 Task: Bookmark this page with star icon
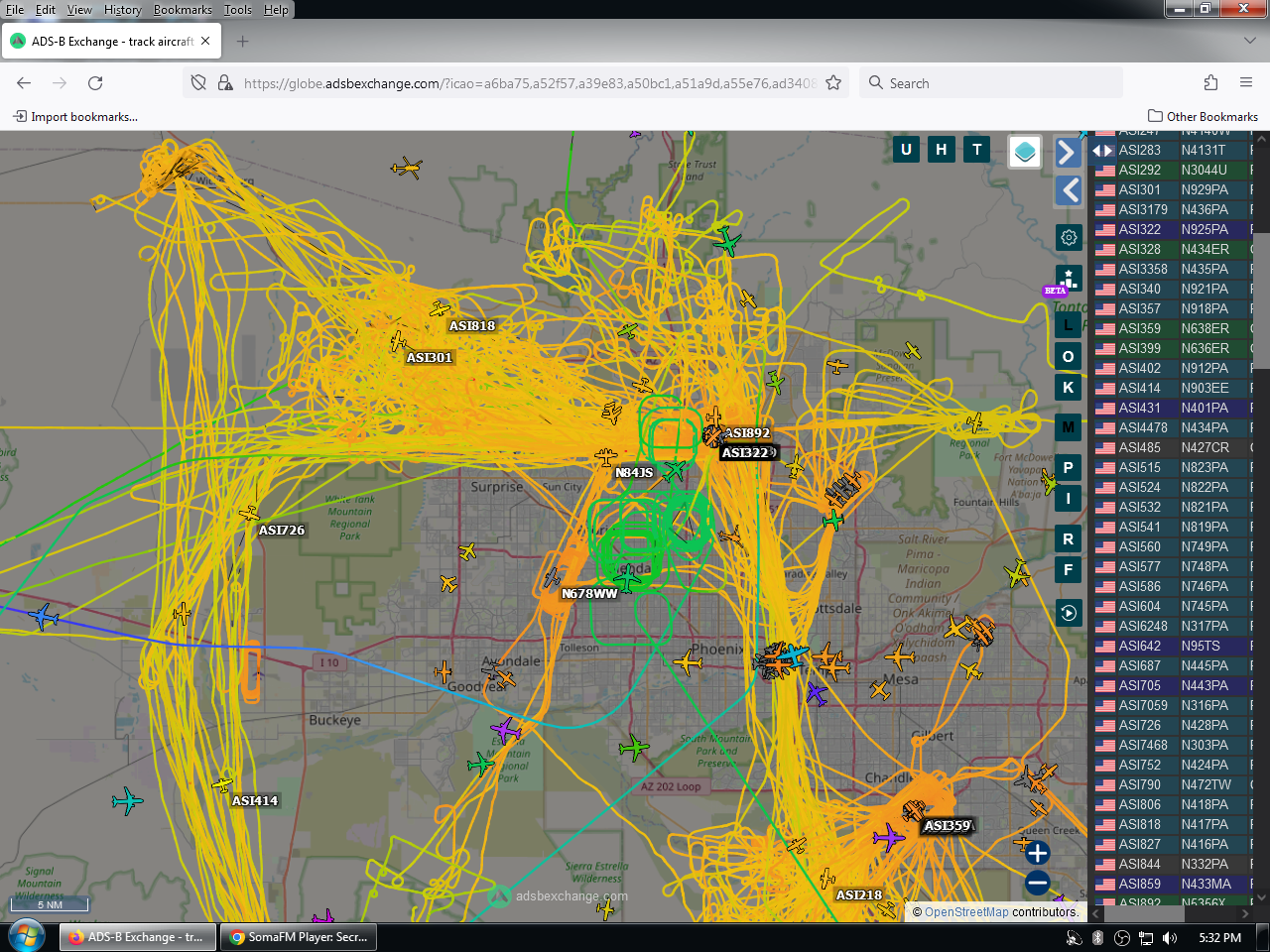833,83
